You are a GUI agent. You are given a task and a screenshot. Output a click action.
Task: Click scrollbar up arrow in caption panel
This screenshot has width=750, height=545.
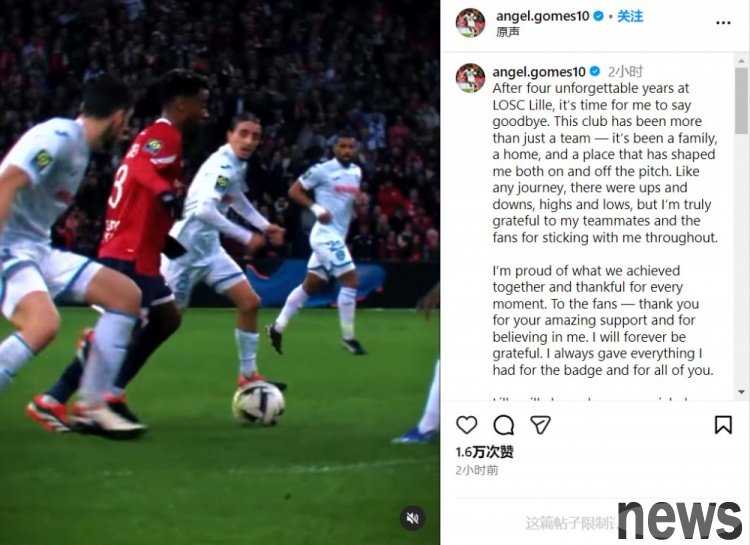click(741, 61)
